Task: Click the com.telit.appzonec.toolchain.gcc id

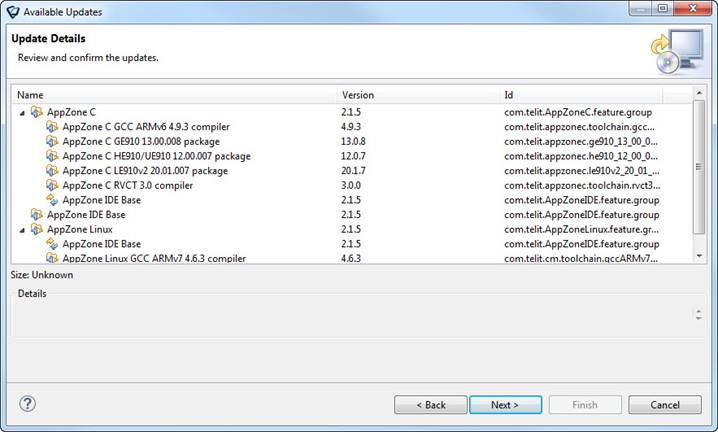Action: pyautogui.click(x=579, y=127)
